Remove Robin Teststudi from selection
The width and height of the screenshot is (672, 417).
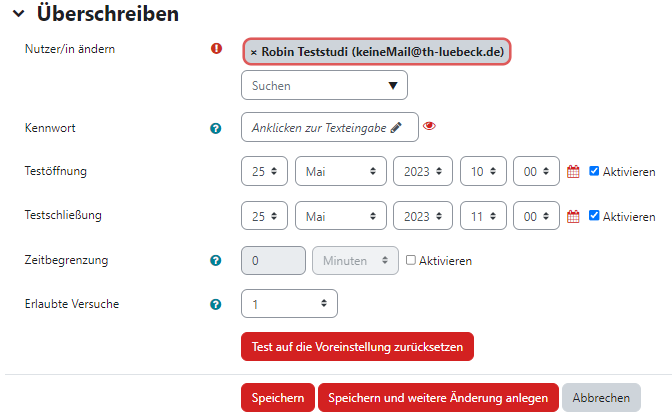coord(254,52)
